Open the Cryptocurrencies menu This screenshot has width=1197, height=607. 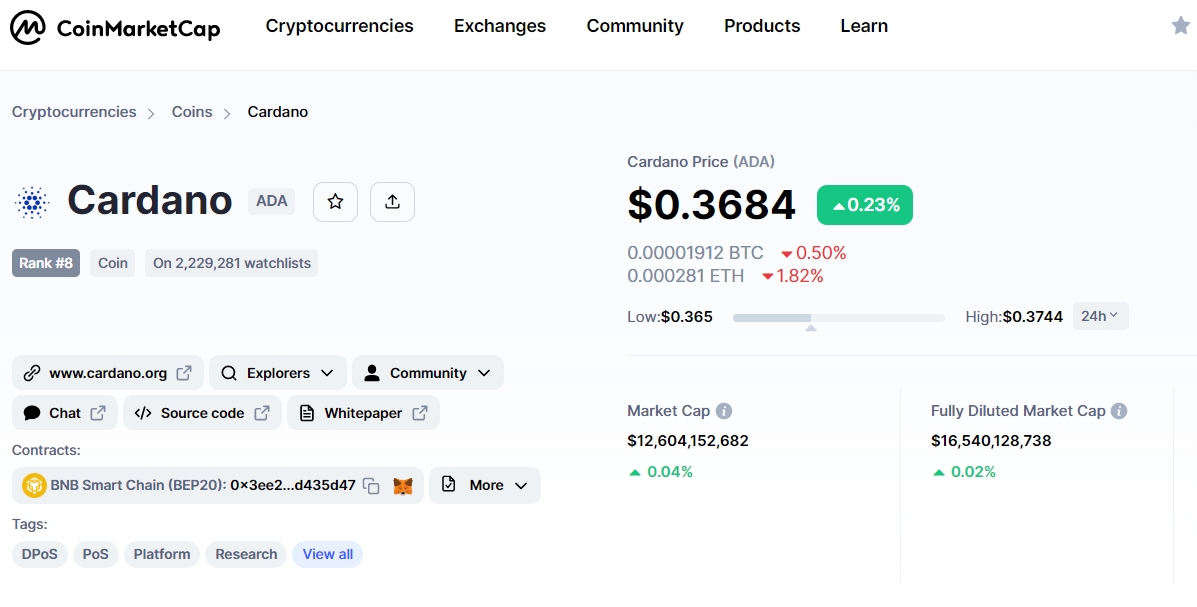tap(340, 26)
